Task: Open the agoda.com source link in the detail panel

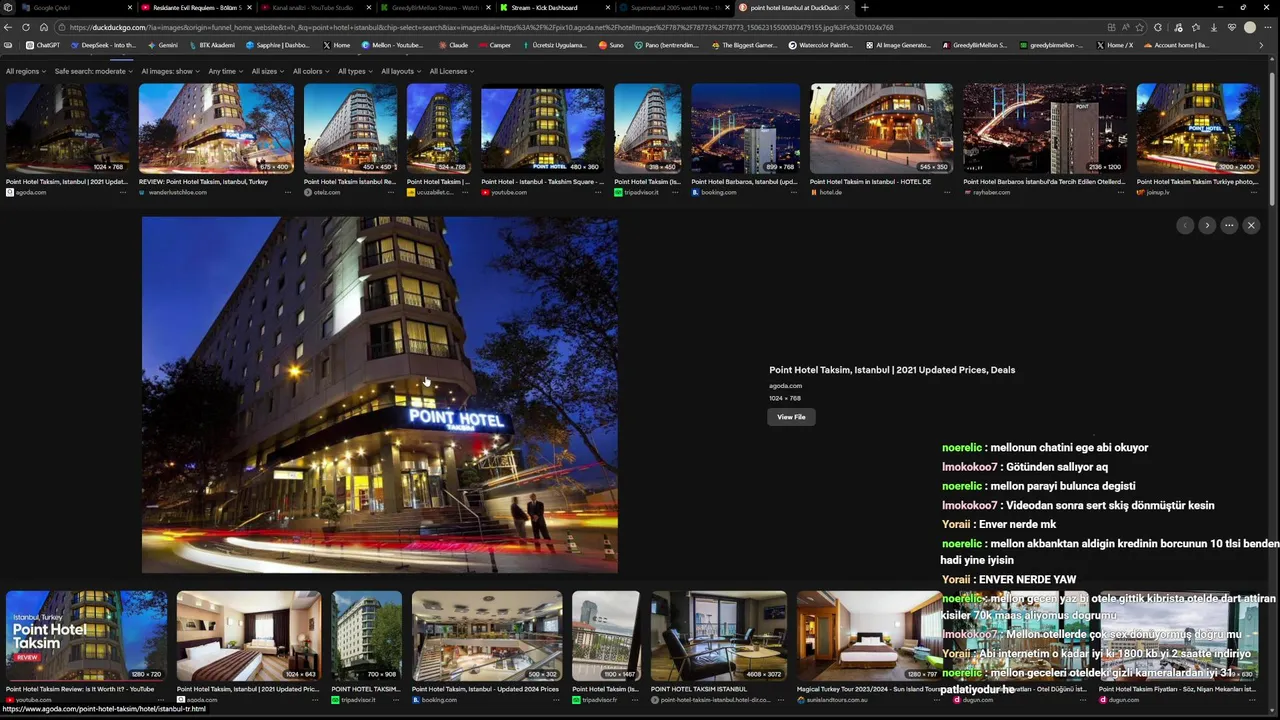Action: [785, 386]
